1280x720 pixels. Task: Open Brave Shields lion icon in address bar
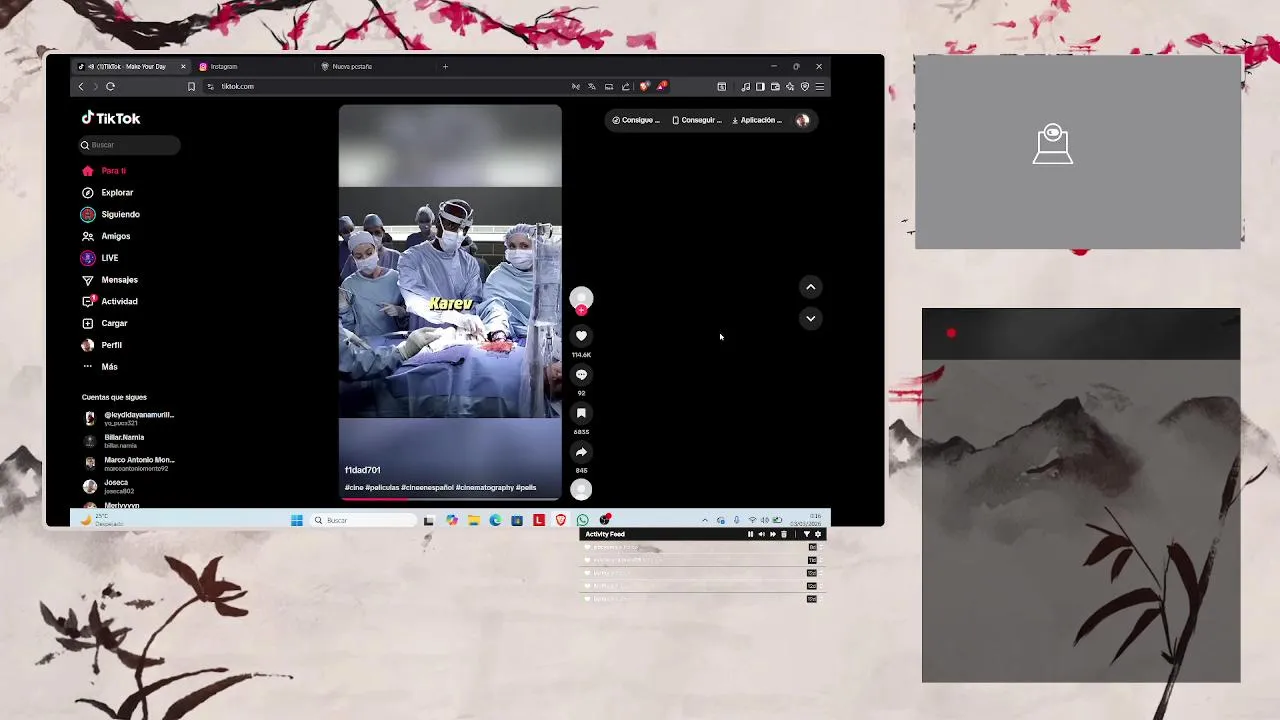[644, 86]
